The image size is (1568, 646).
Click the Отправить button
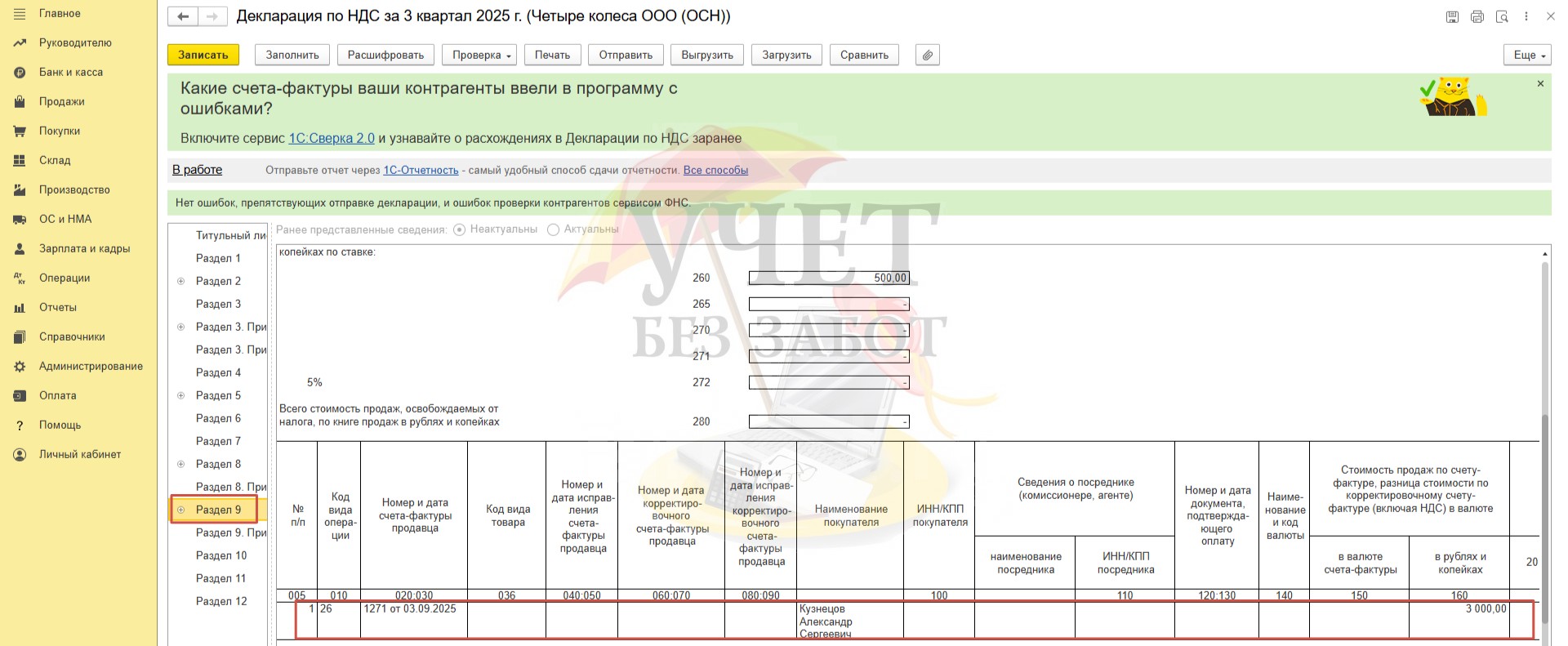pyautogui.click(x=626, y=55)
